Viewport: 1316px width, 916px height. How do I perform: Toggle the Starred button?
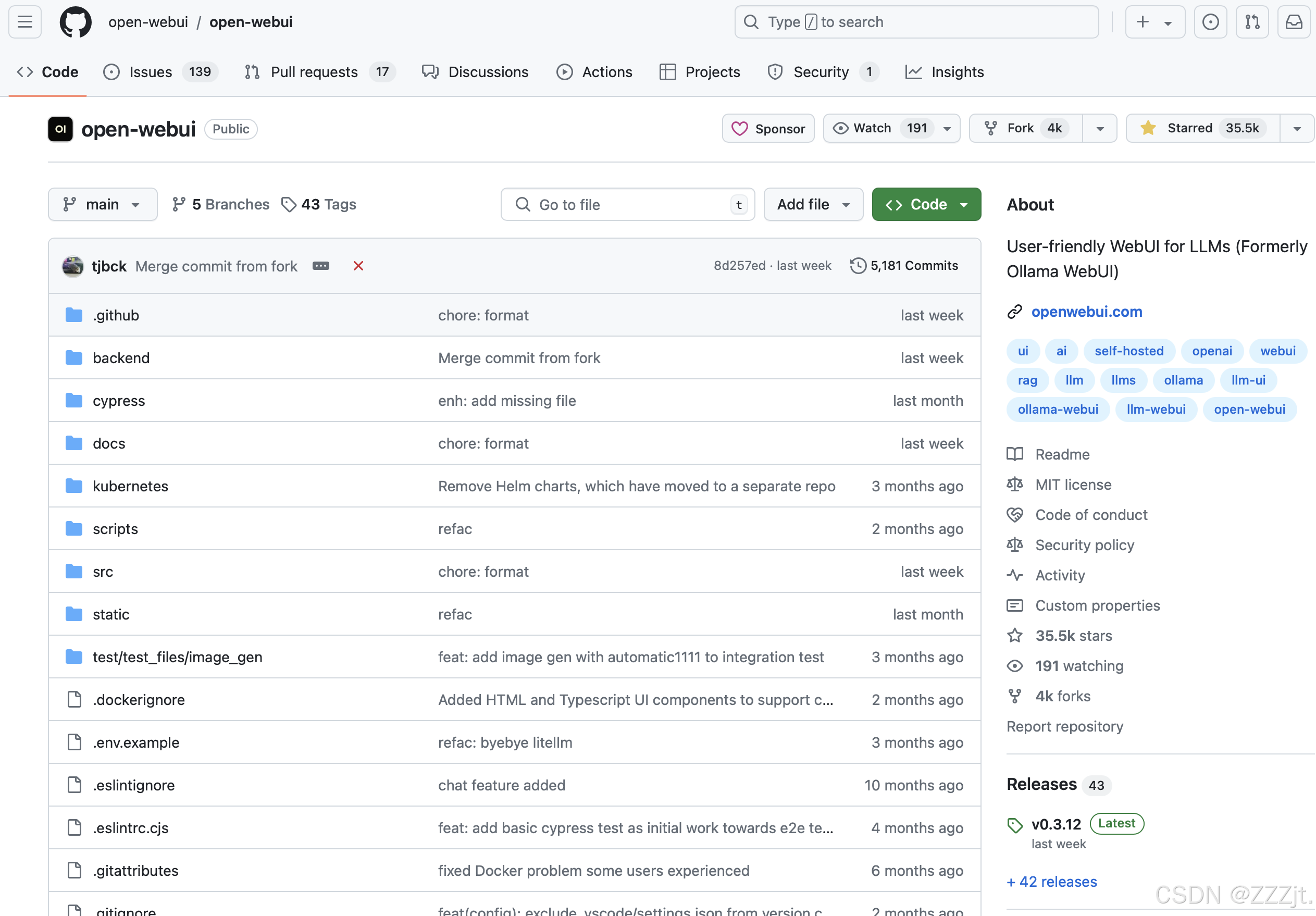click(x=1201, y=128)
